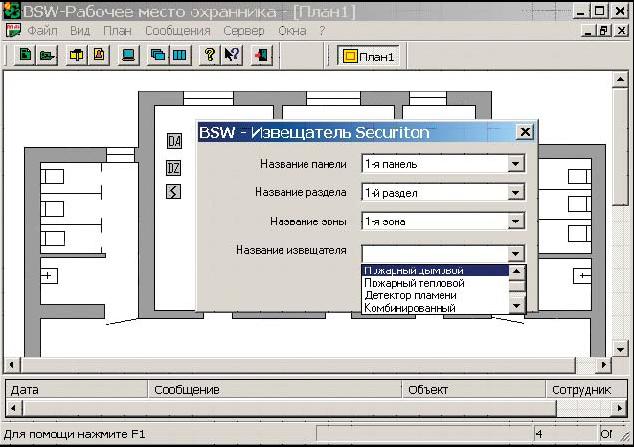Choose Пожарный дымовой from the list

[435, 270]
